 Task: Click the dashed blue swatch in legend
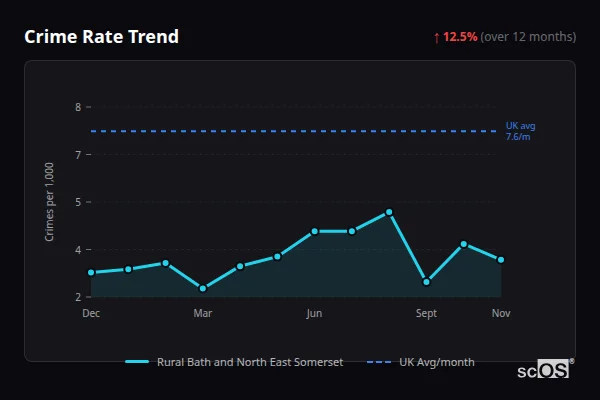(379, 362)
